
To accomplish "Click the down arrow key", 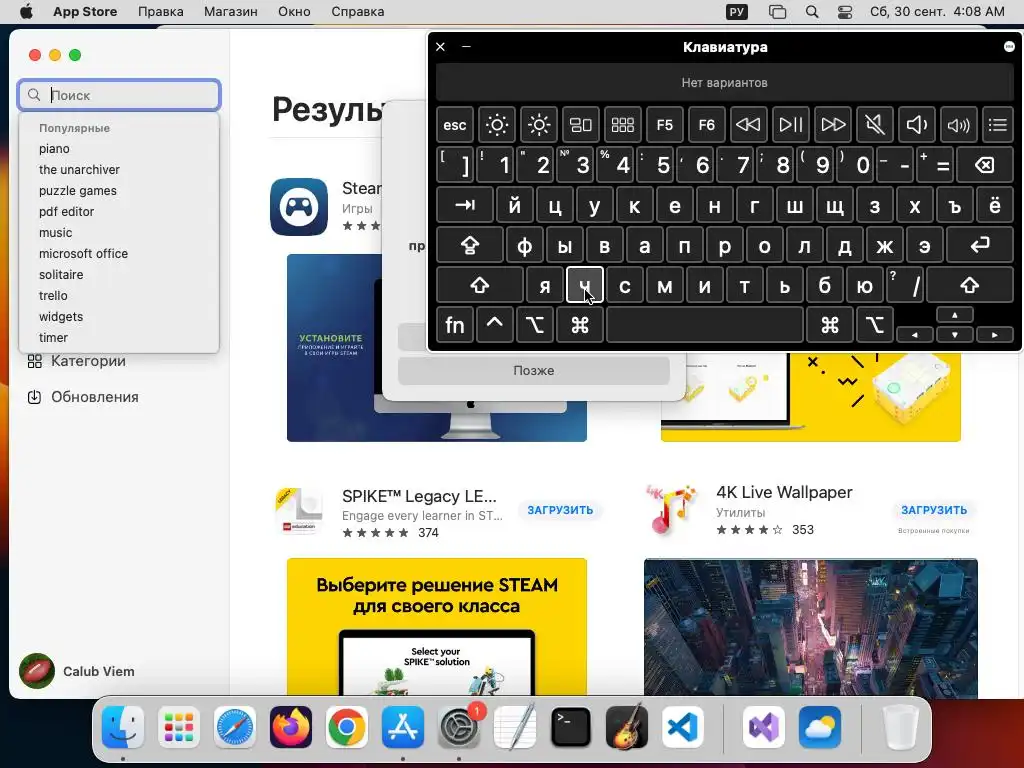I will 955,335.
